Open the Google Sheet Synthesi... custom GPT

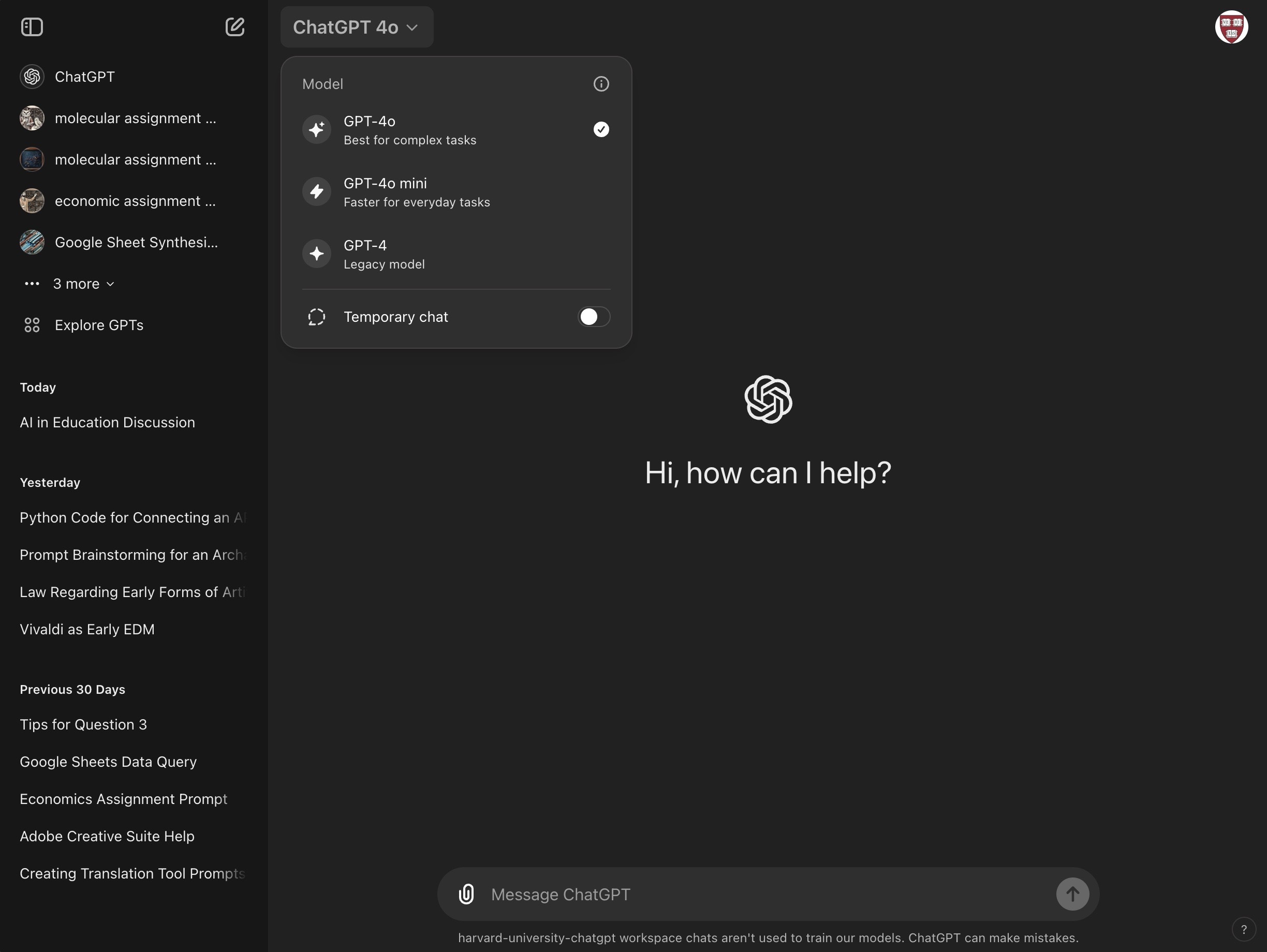[136, 243]
